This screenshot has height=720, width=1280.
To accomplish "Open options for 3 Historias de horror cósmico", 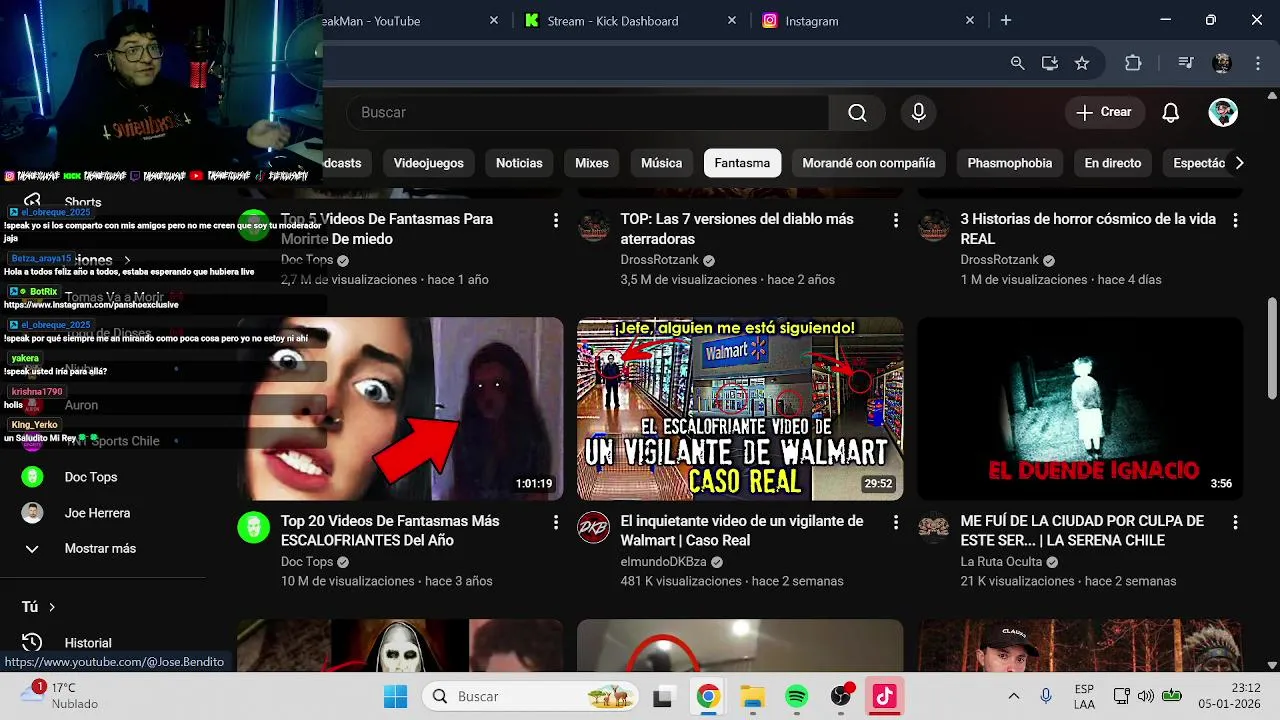I will 1236,220.
